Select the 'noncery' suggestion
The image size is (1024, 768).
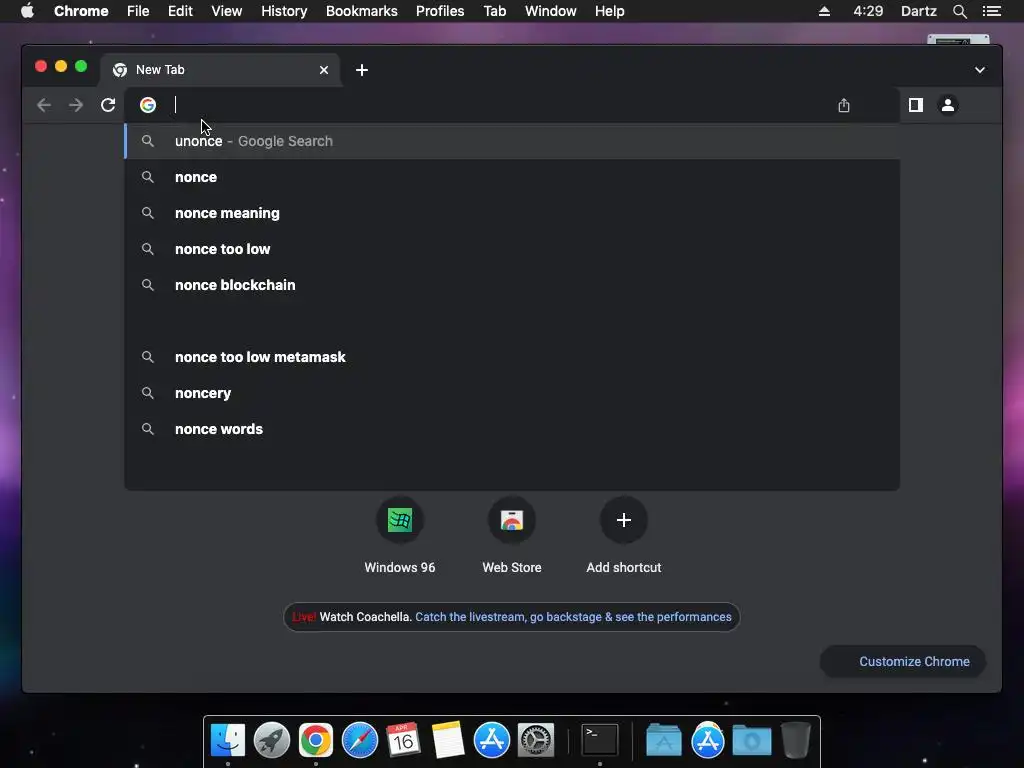tap(512, 393)
